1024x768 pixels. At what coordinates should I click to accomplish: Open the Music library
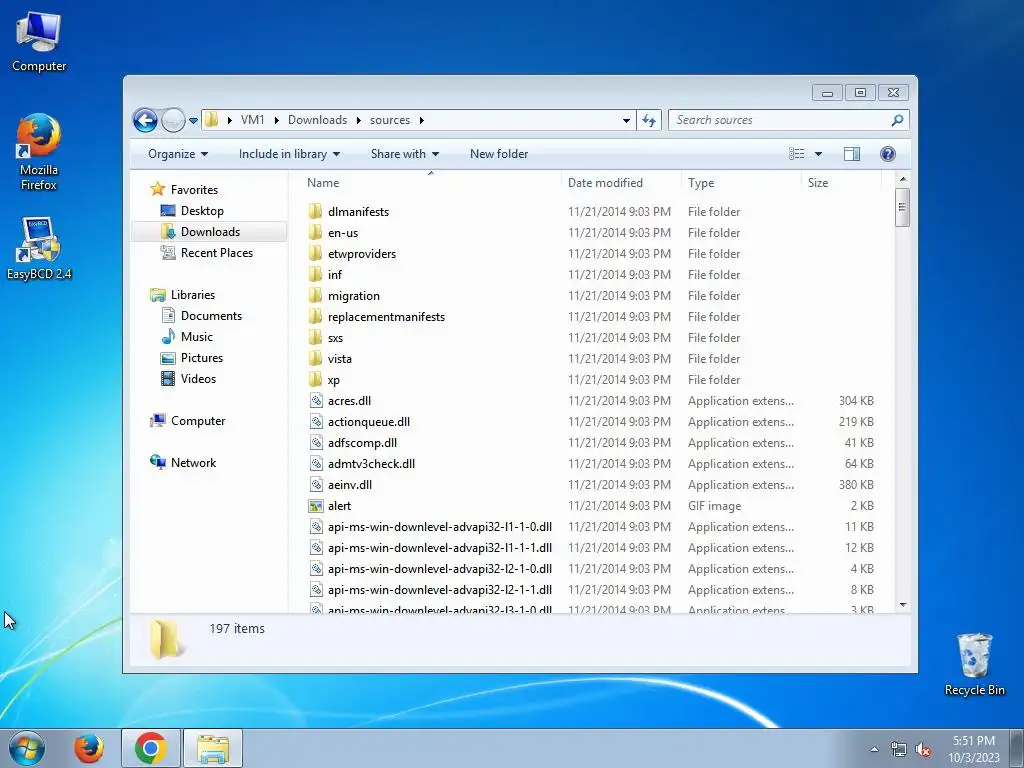(197, 337)
